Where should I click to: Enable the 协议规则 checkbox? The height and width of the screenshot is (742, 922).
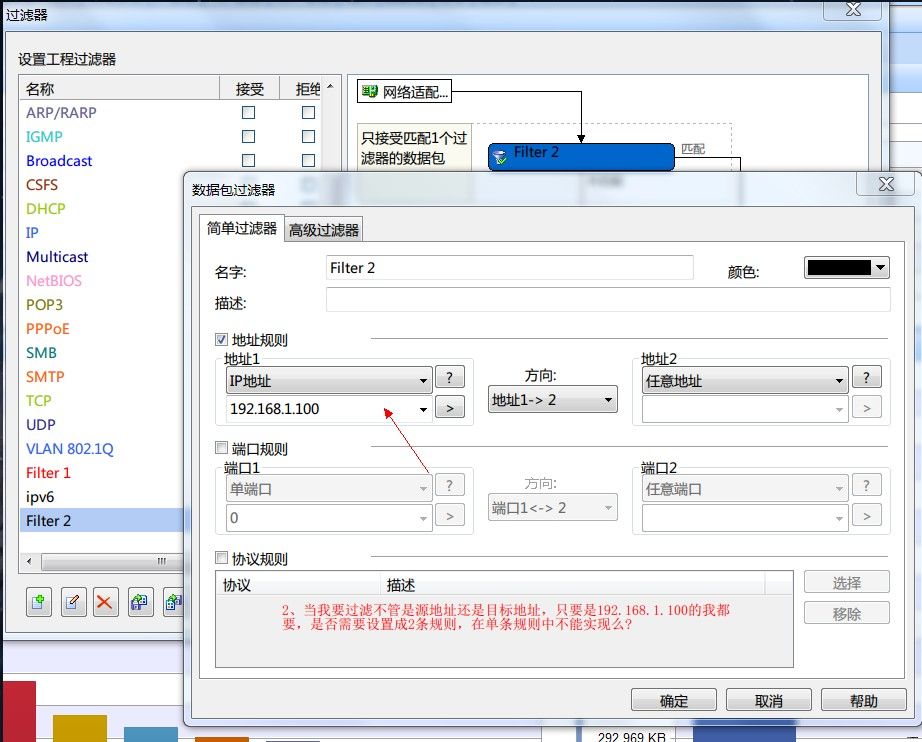[222, 559]
